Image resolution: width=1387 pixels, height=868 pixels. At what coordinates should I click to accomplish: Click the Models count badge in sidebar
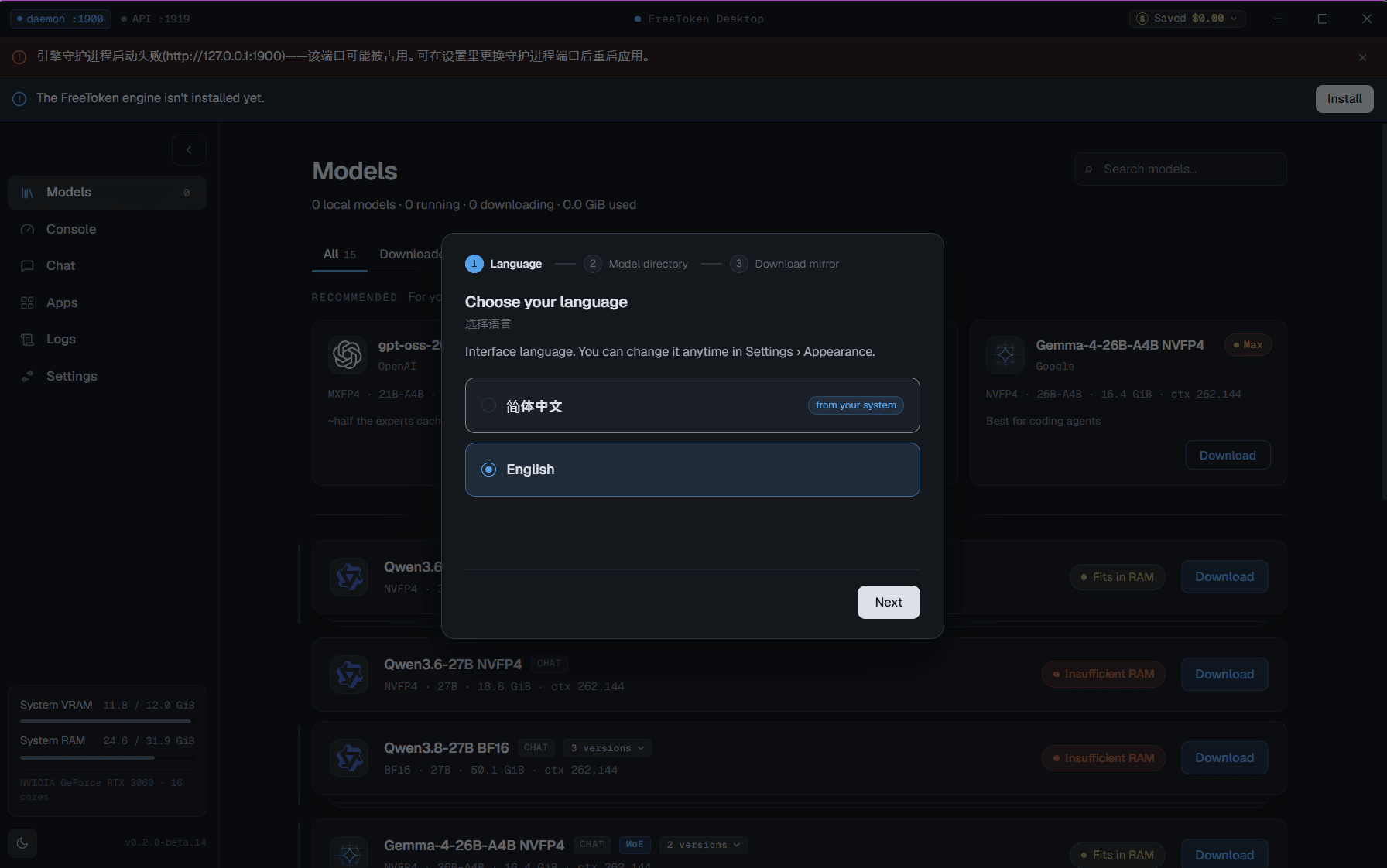click(x=187, y=193)
